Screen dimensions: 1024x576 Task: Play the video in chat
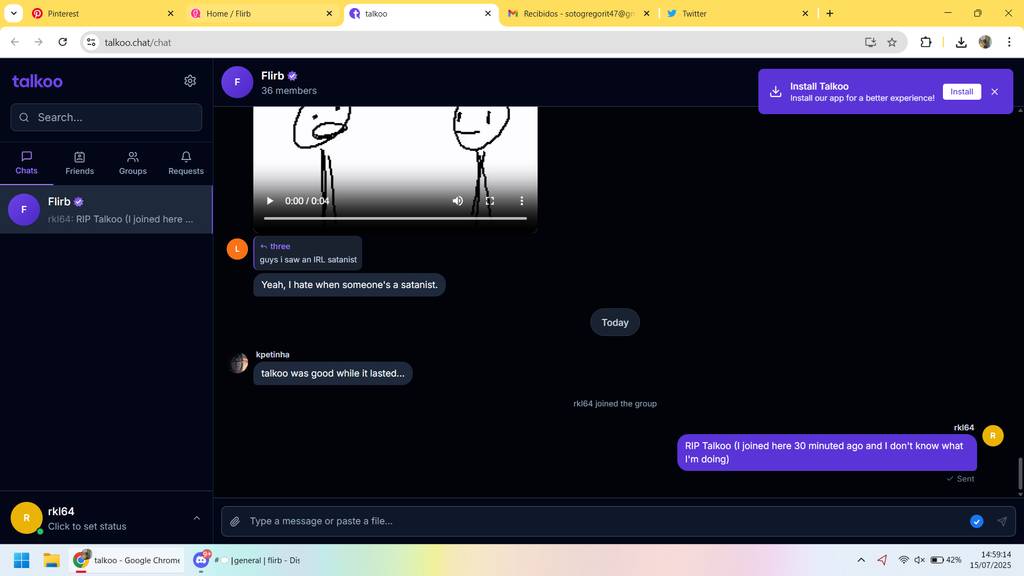(270, 200)
